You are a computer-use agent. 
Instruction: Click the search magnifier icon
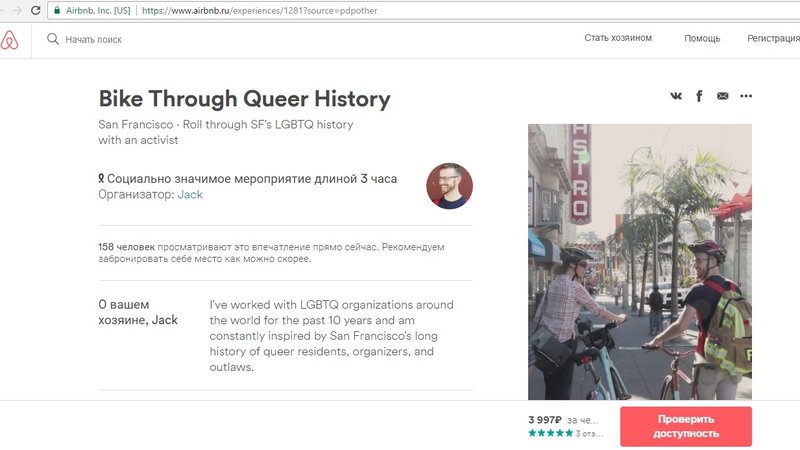tap(53, 39)
